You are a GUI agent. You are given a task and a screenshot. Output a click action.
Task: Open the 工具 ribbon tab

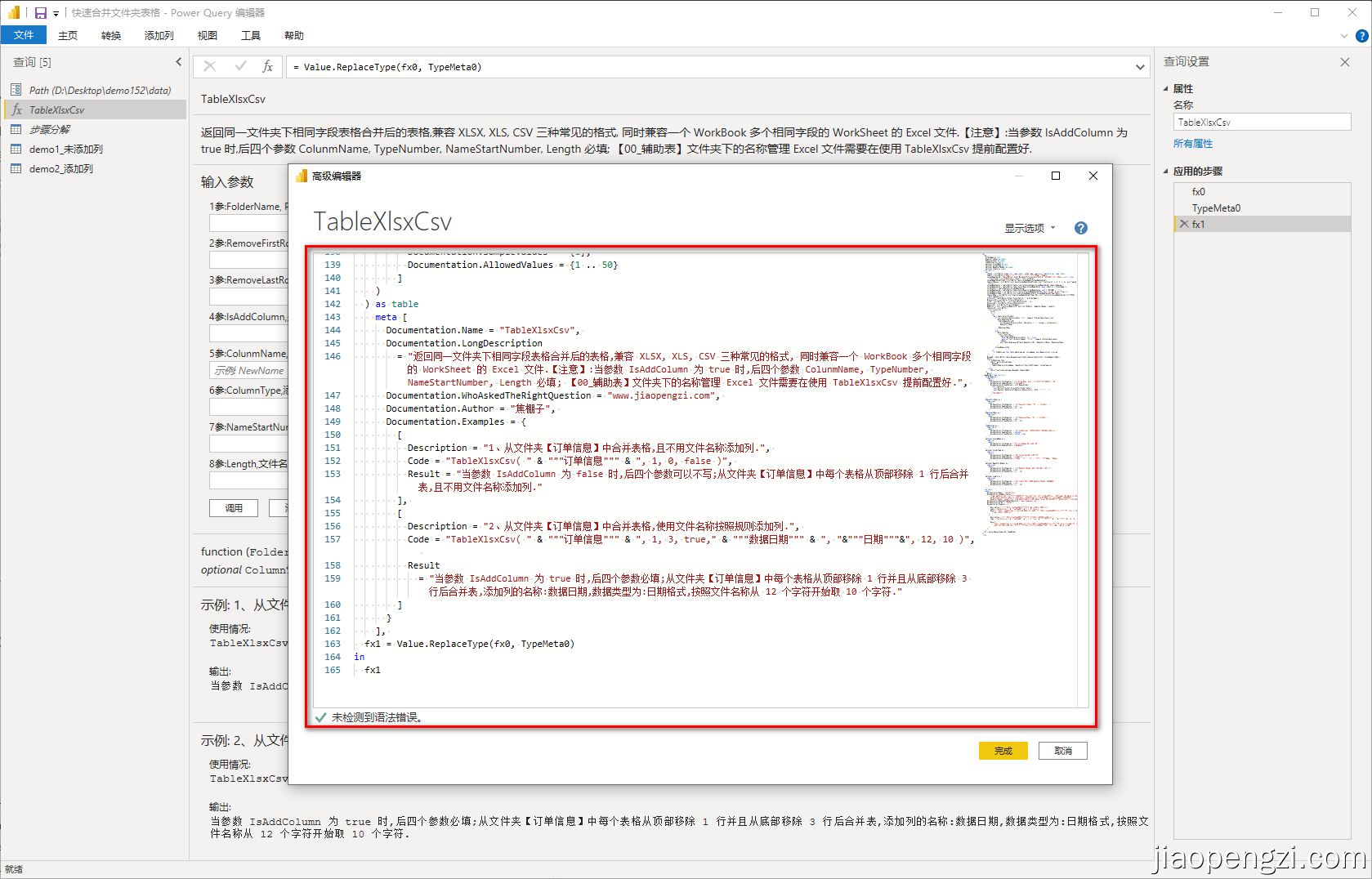pyautogui.click(x=251, y=35)
